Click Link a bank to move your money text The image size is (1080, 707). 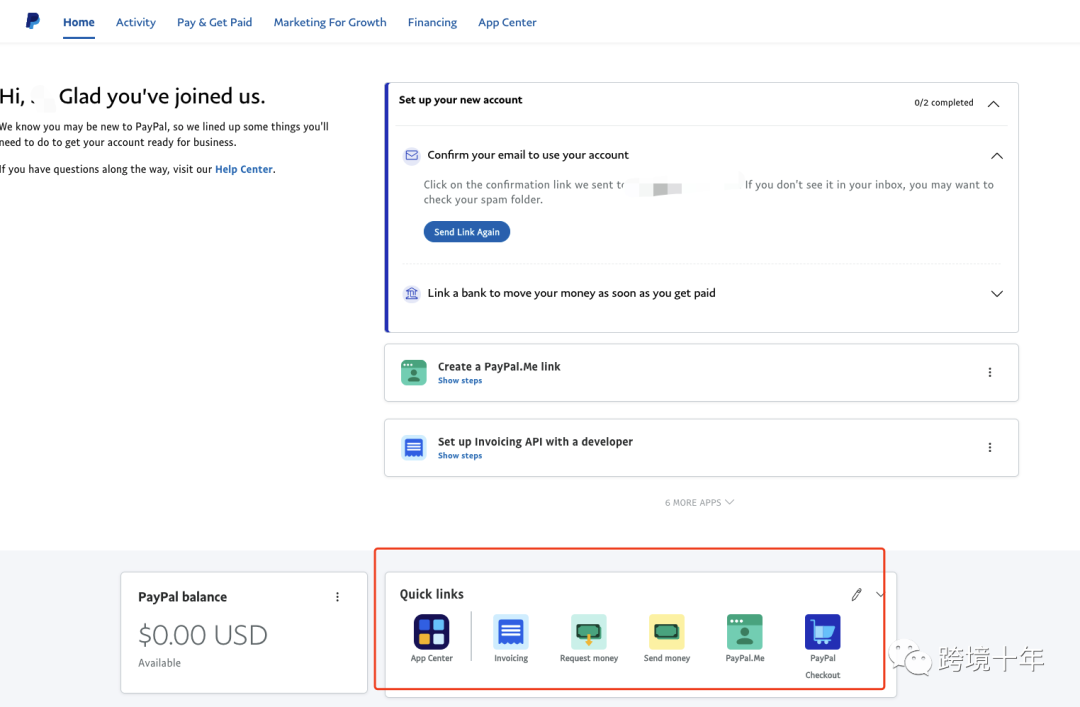tap(571, 293)
